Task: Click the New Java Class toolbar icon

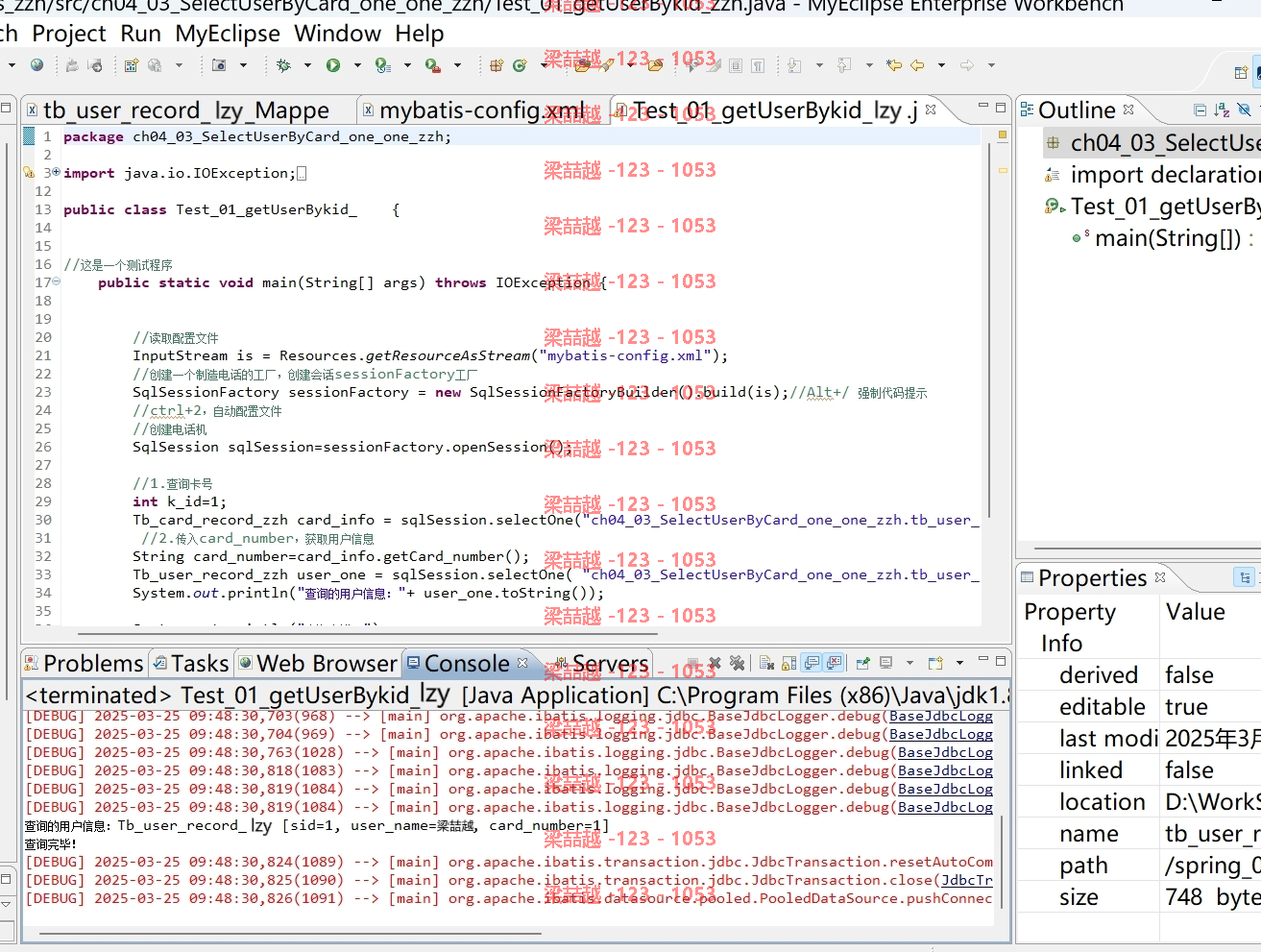Action: 520,65
